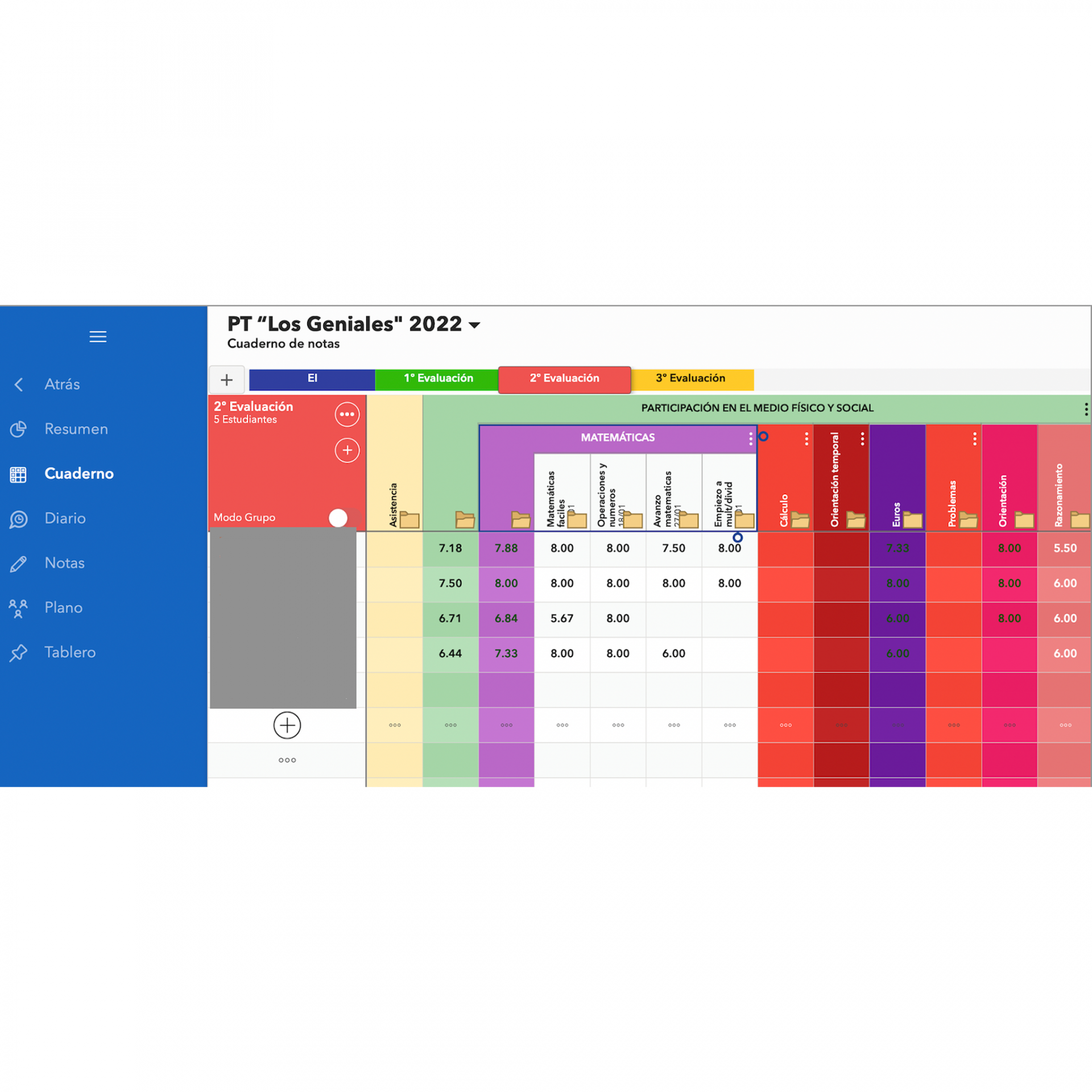Open the 2° Evaluación ellipsis options button

pos(347,414)
